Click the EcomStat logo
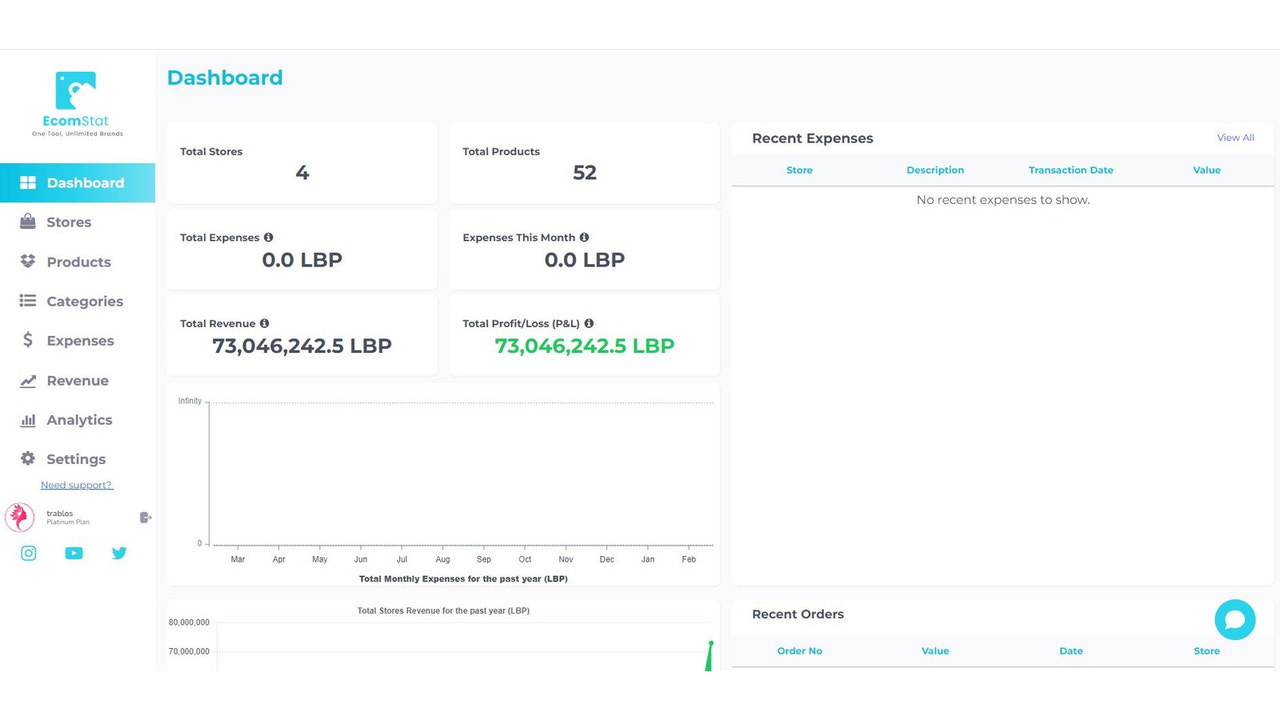 [x=77, y=103]
